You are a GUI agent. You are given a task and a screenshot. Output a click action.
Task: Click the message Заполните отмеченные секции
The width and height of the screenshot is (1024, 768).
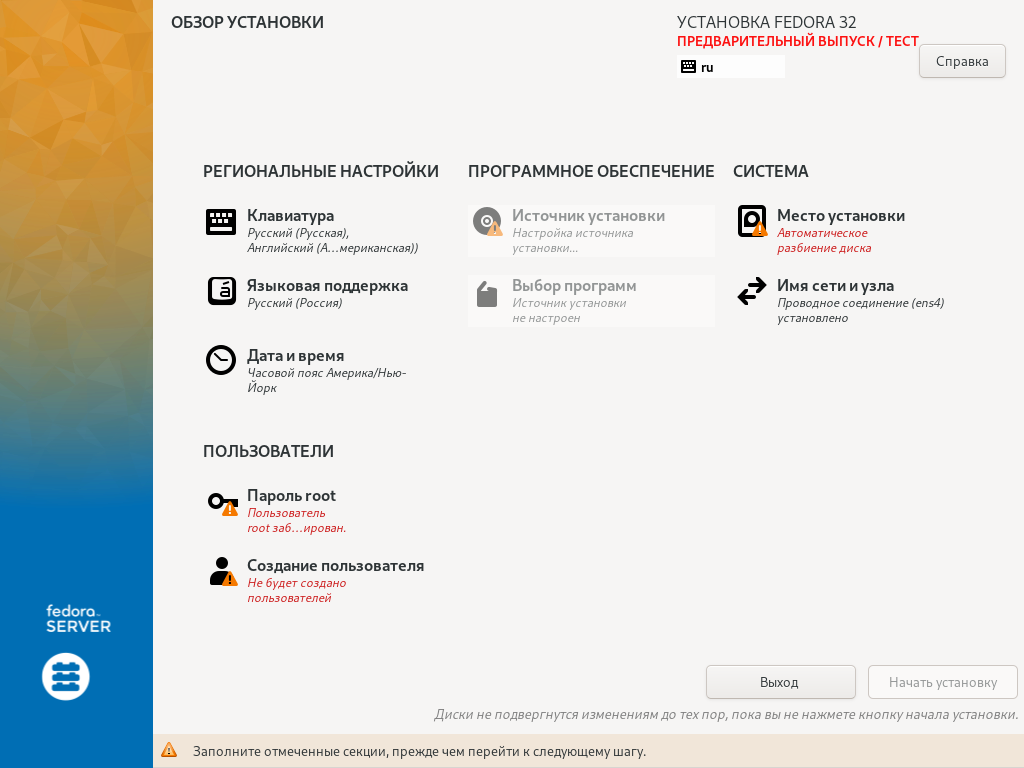pos(419,751)
